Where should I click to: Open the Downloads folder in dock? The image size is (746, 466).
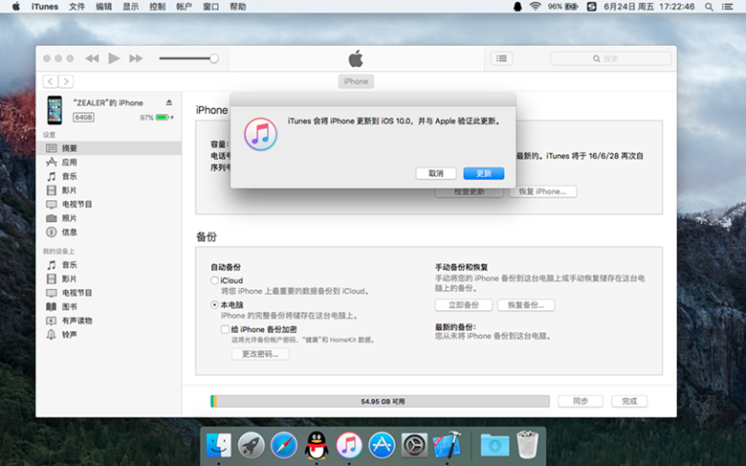(x=494, y=445)
